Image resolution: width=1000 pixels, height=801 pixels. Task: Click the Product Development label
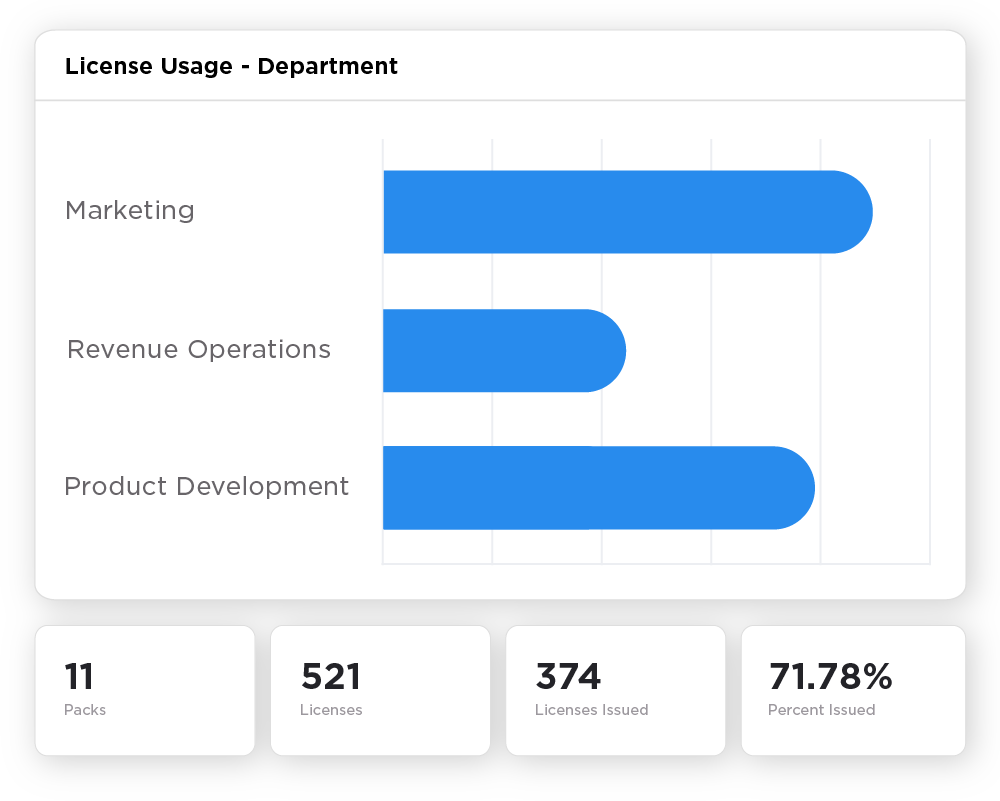tap(206, 487)
